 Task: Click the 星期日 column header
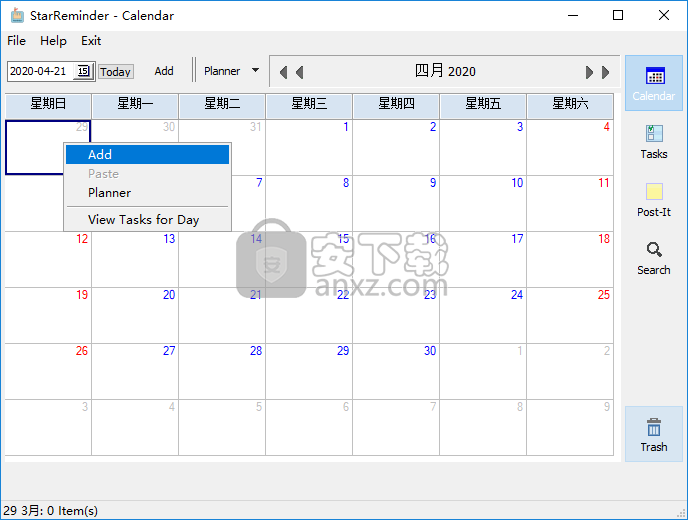[x=48, y=104]
